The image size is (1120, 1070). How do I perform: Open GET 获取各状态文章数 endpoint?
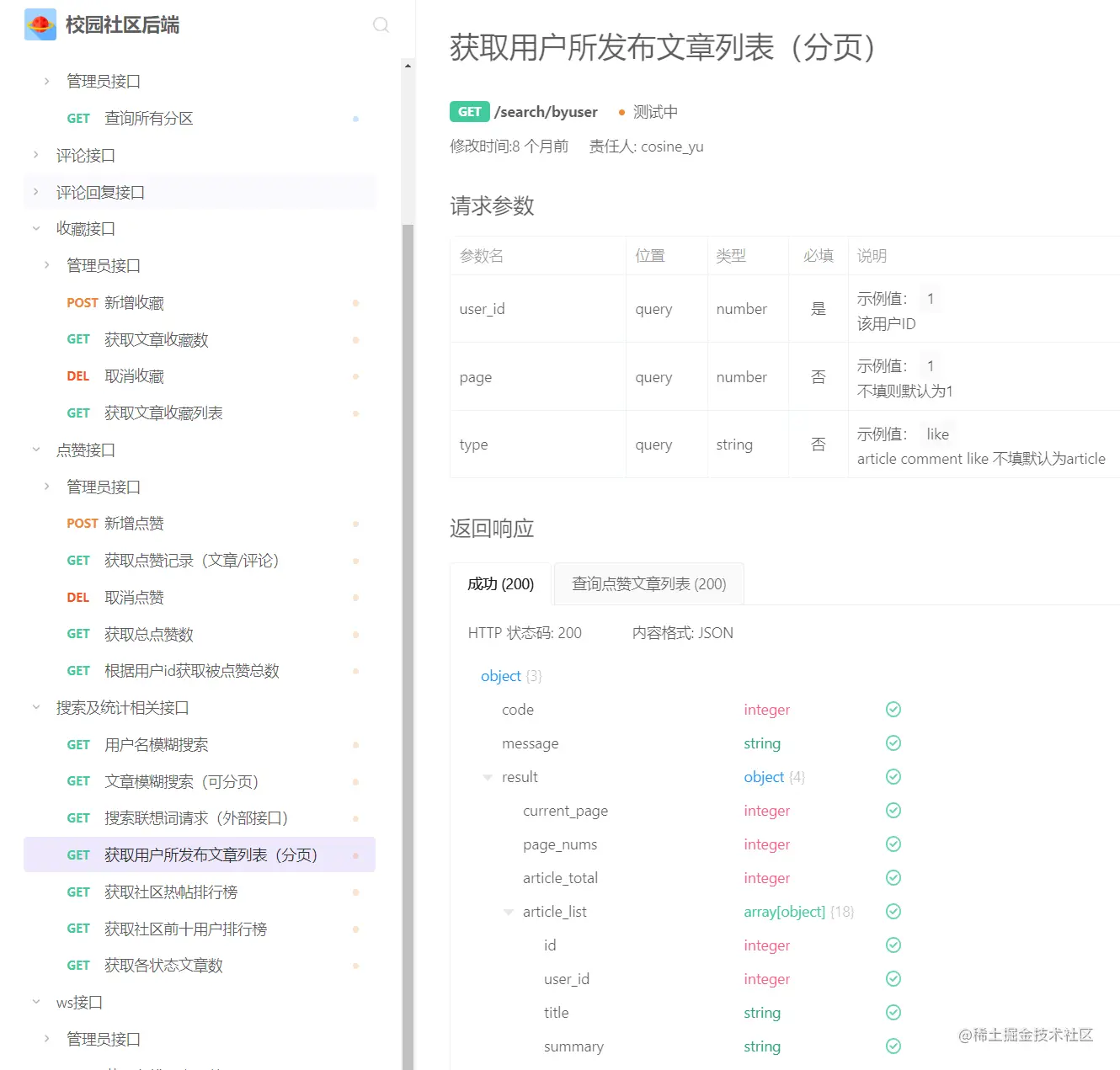coord(200,966)
